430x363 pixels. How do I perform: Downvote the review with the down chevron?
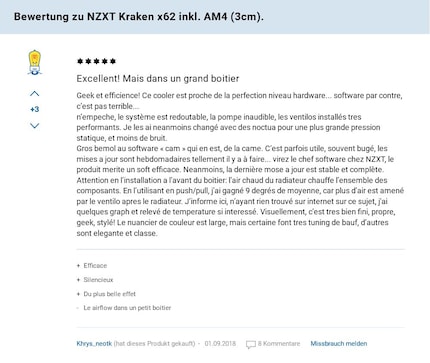[x=35, y=126]
